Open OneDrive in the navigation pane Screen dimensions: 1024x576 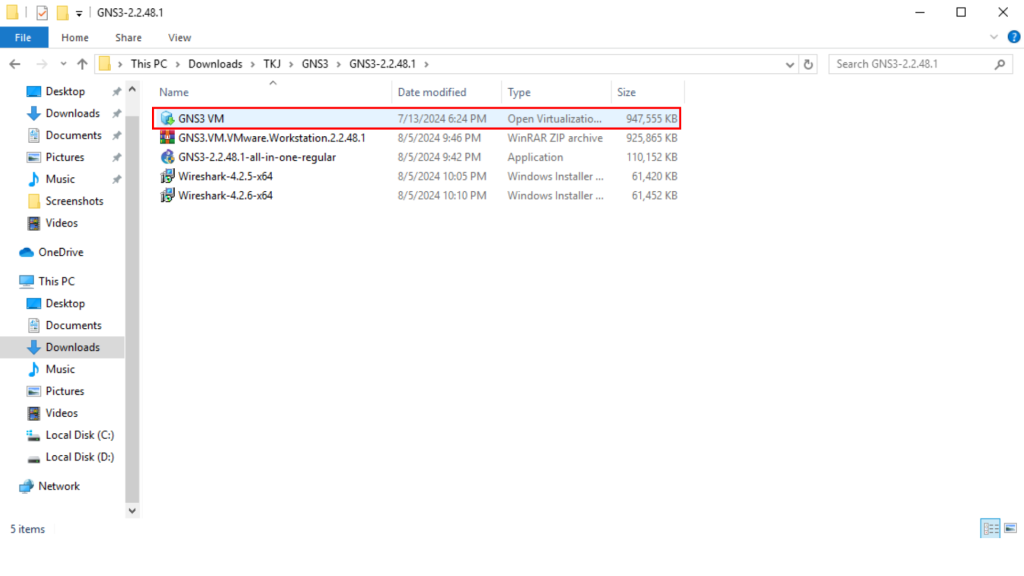[60, 252]
